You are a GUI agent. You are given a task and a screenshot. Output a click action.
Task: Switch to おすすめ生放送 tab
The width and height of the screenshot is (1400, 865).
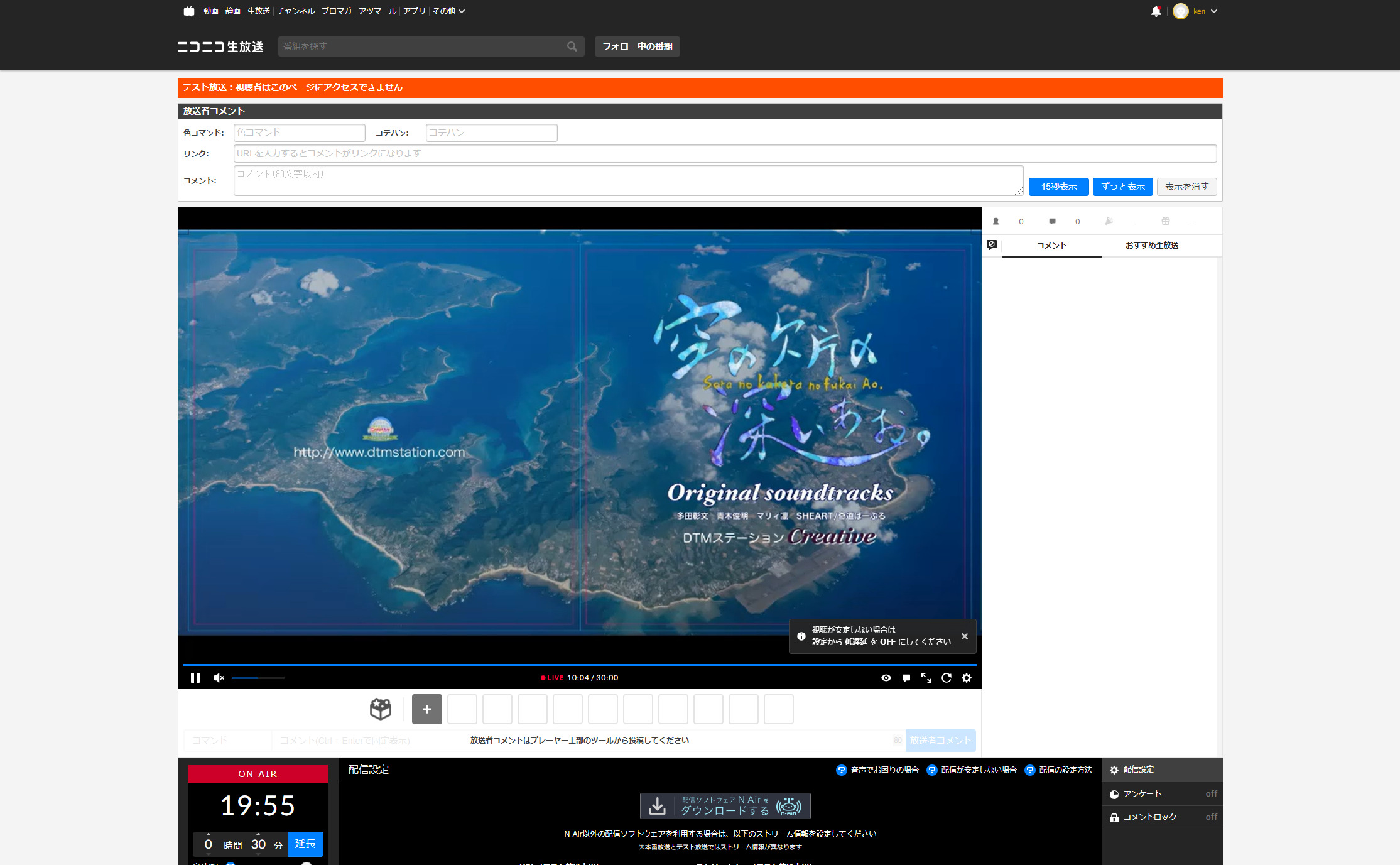coord(1151,246)
